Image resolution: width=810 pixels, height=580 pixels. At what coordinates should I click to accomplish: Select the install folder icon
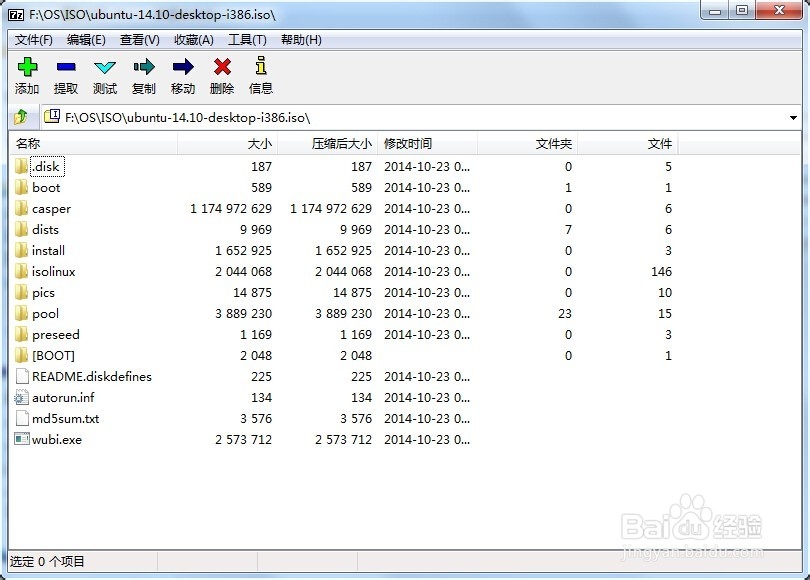click(x=21, y=250)
